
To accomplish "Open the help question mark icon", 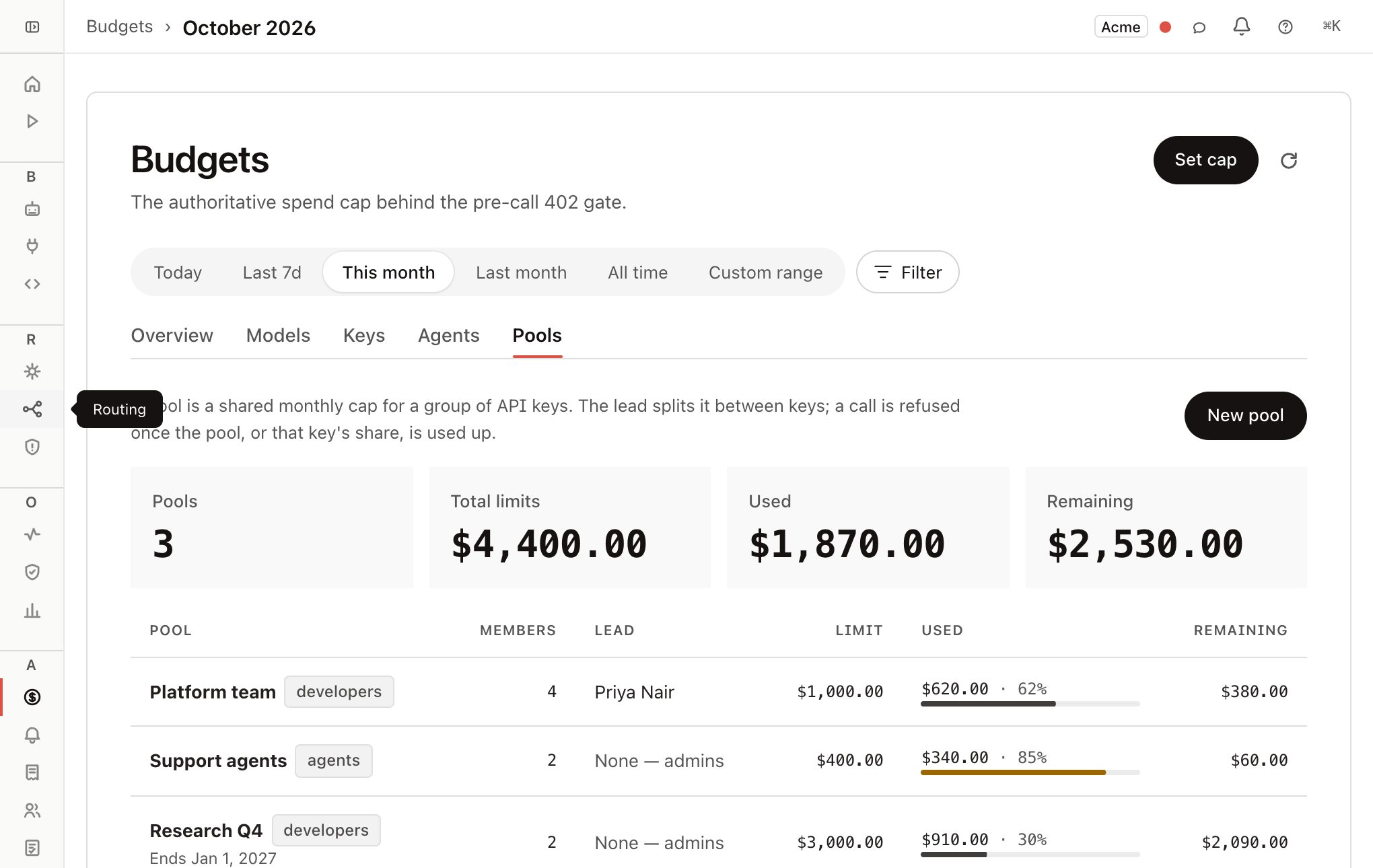I will (1285, 27).
